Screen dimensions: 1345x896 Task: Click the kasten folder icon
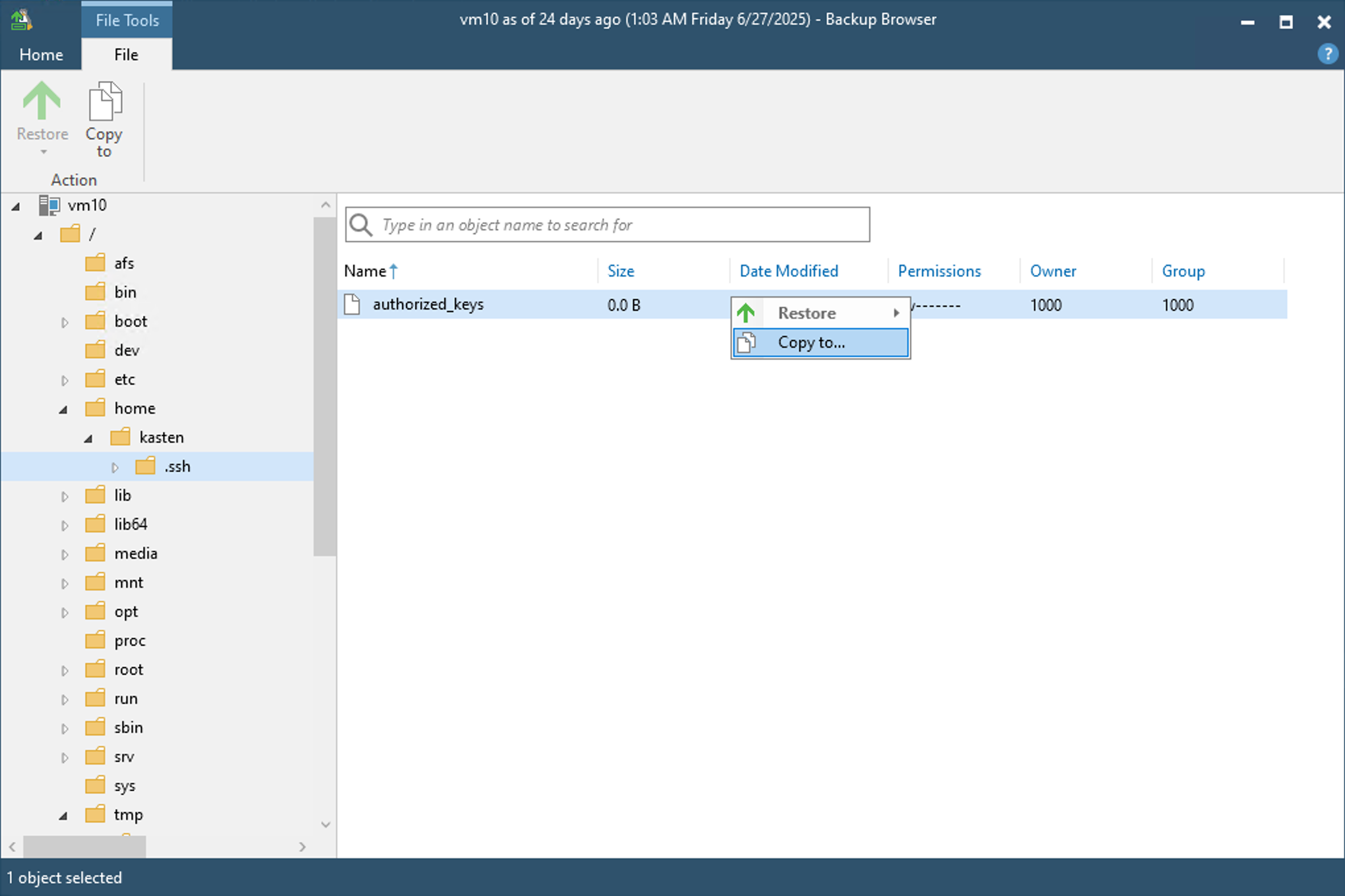pos(120,437)
